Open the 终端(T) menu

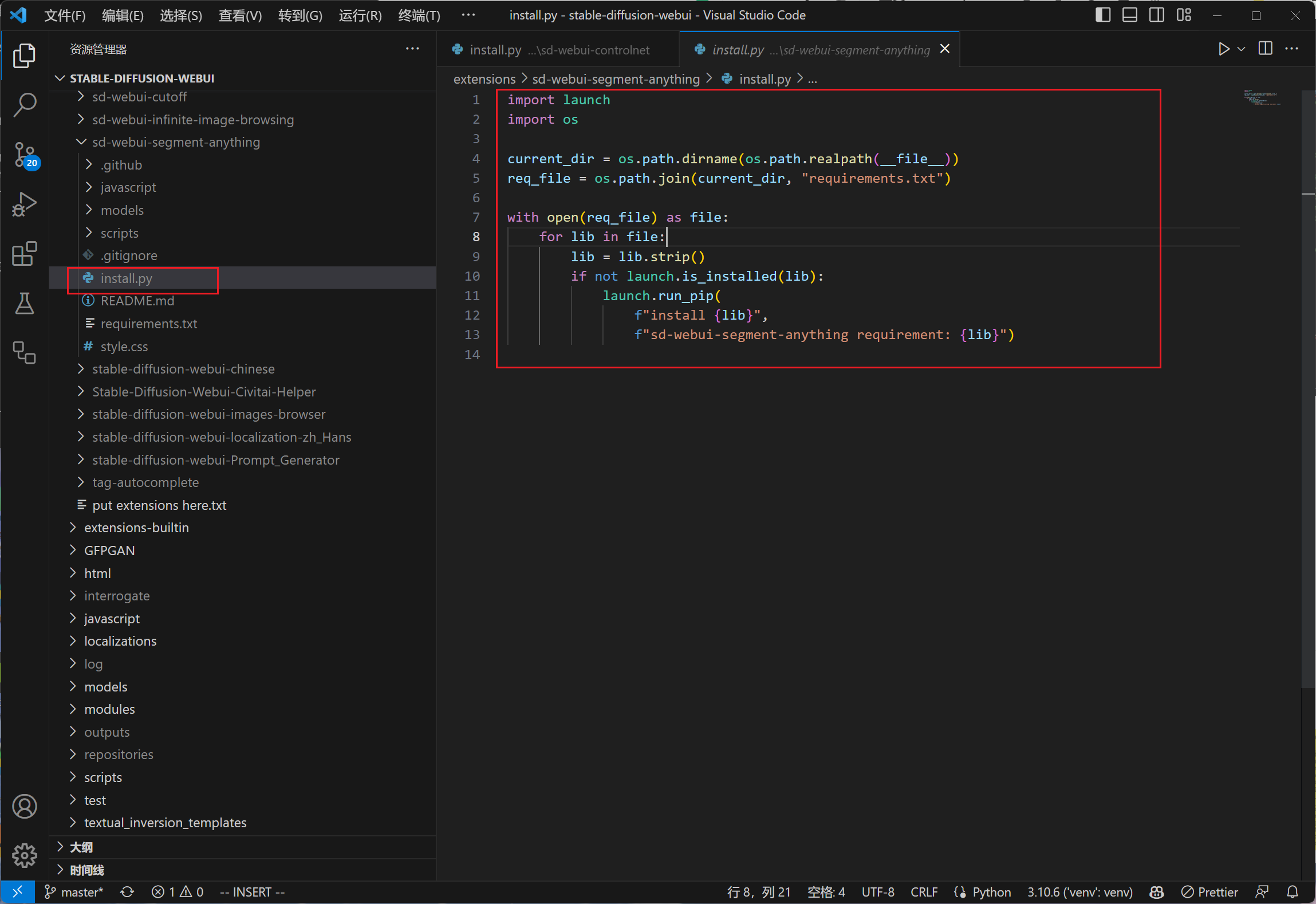pos(419,15)
